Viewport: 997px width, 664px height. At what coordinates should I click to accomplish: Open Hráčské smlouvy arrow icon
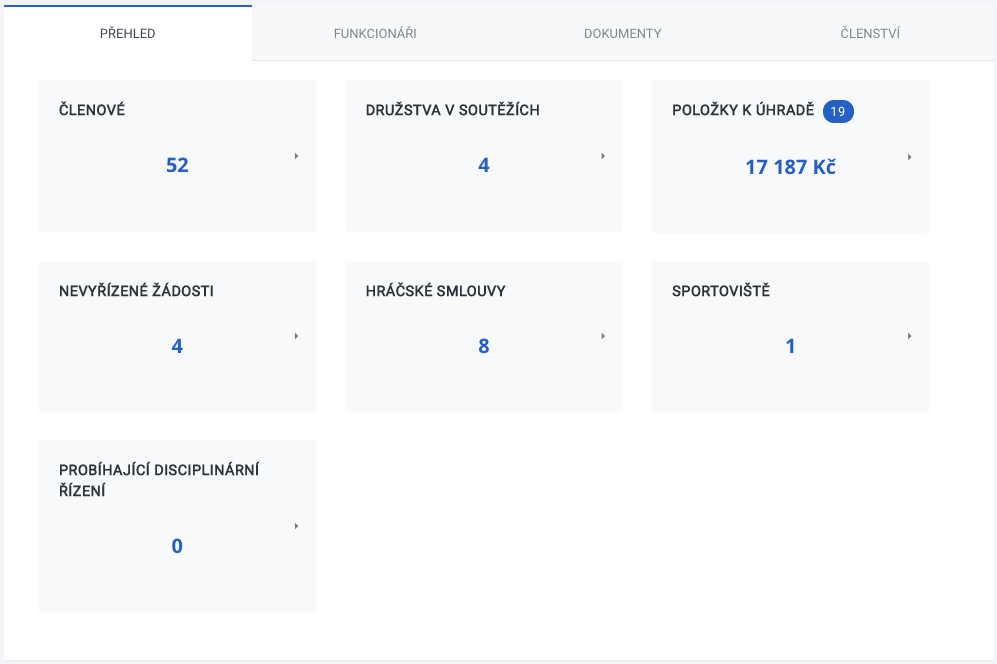click(x=603, y=336)
